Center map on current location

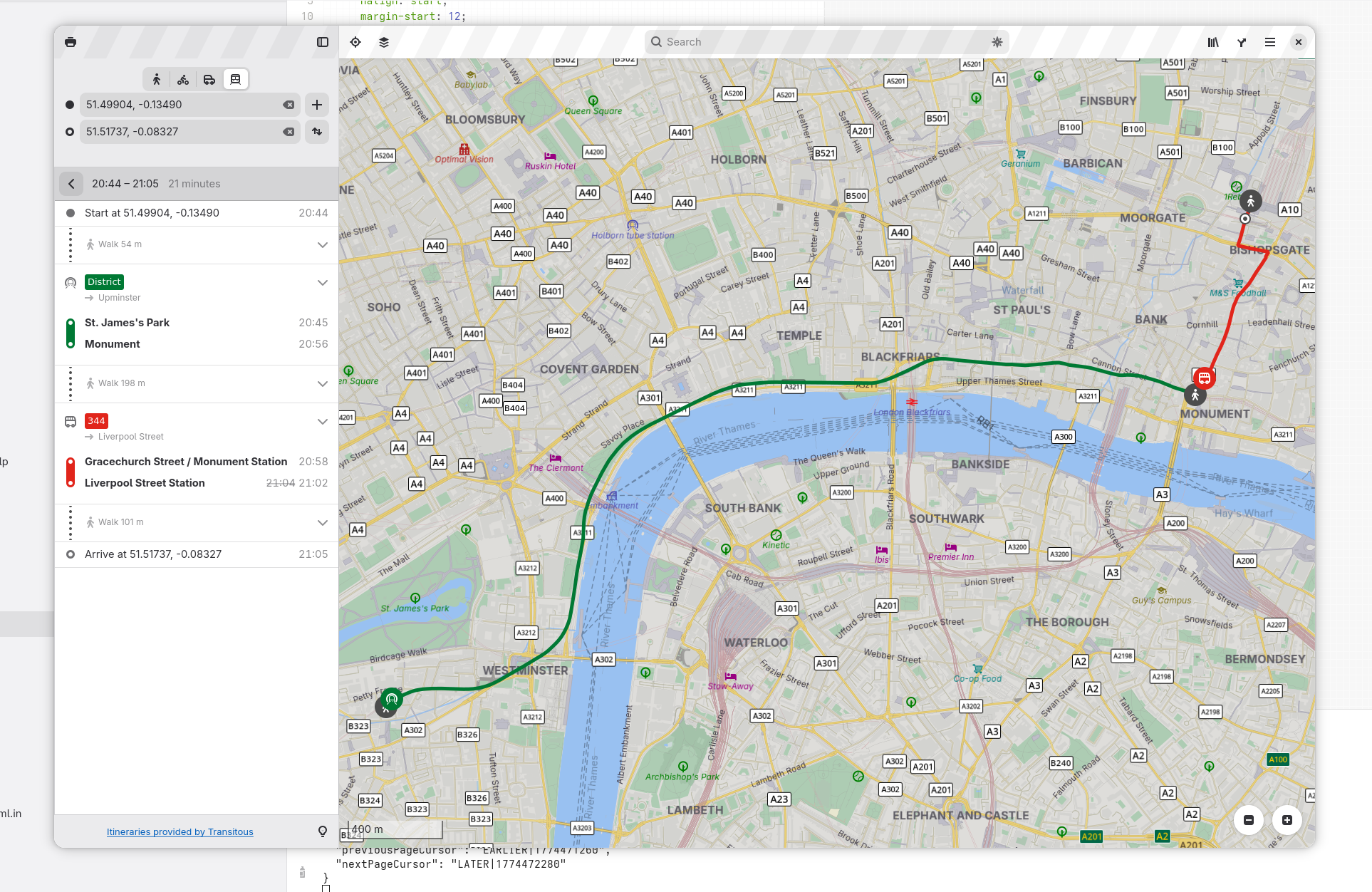point(355,42)
